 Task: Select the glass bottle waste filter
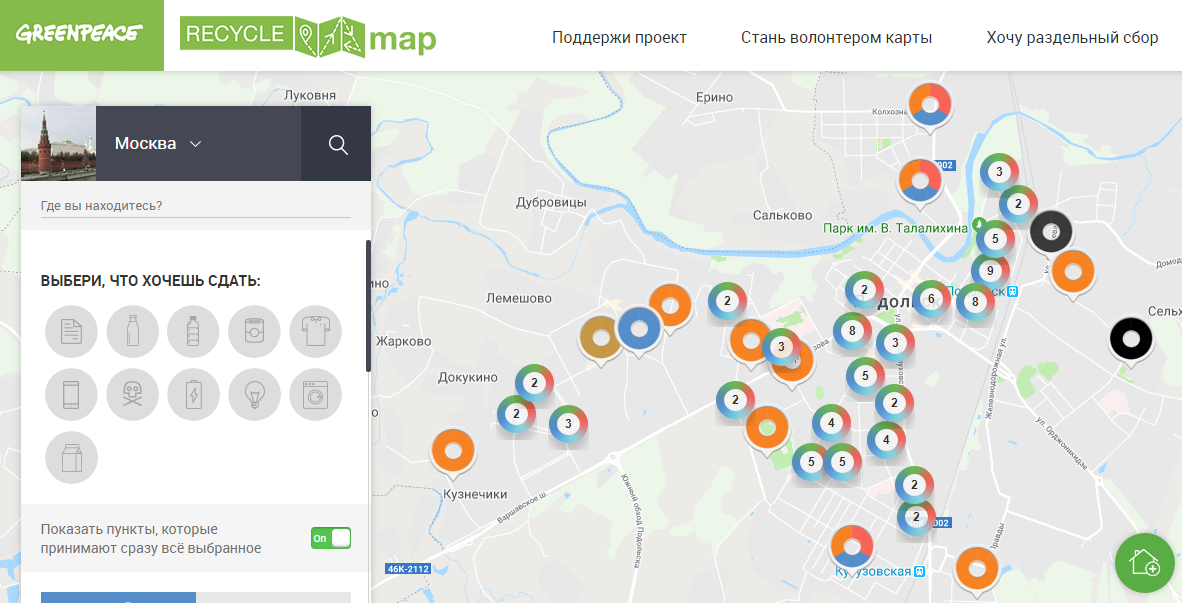tap(133, 331)
